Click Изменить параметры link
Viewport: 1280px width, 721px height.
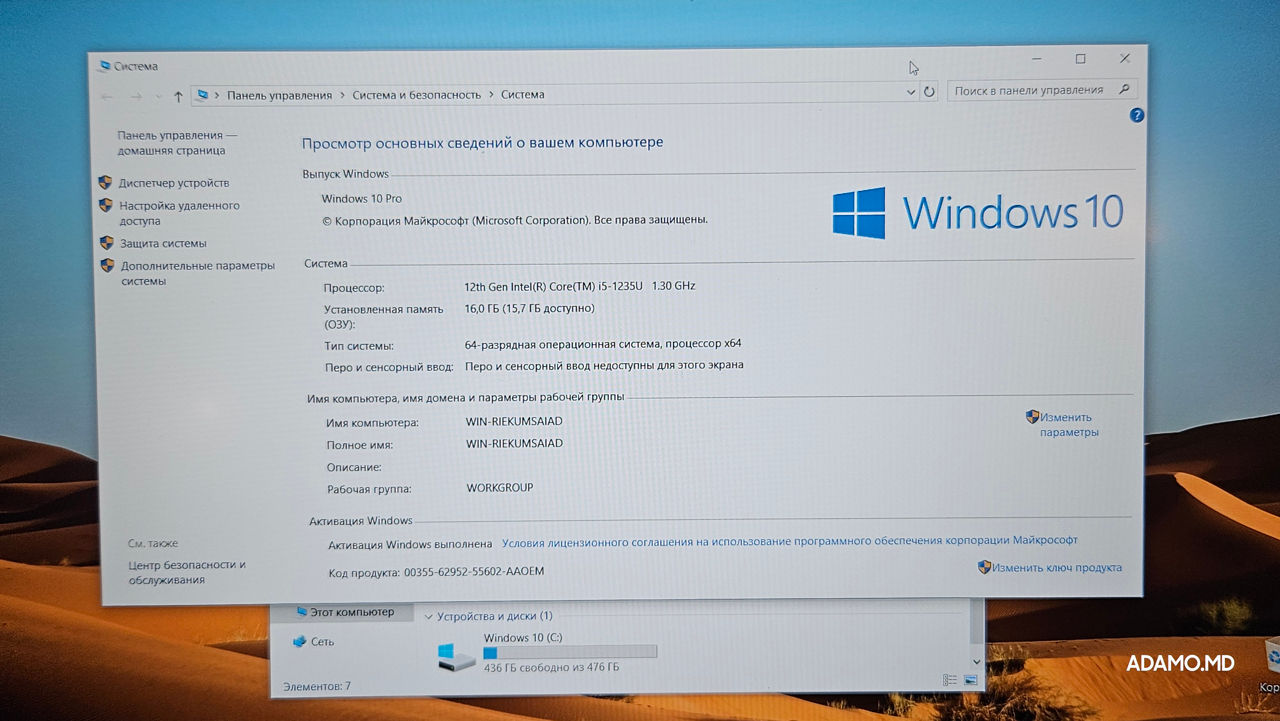click(1068, 425)
